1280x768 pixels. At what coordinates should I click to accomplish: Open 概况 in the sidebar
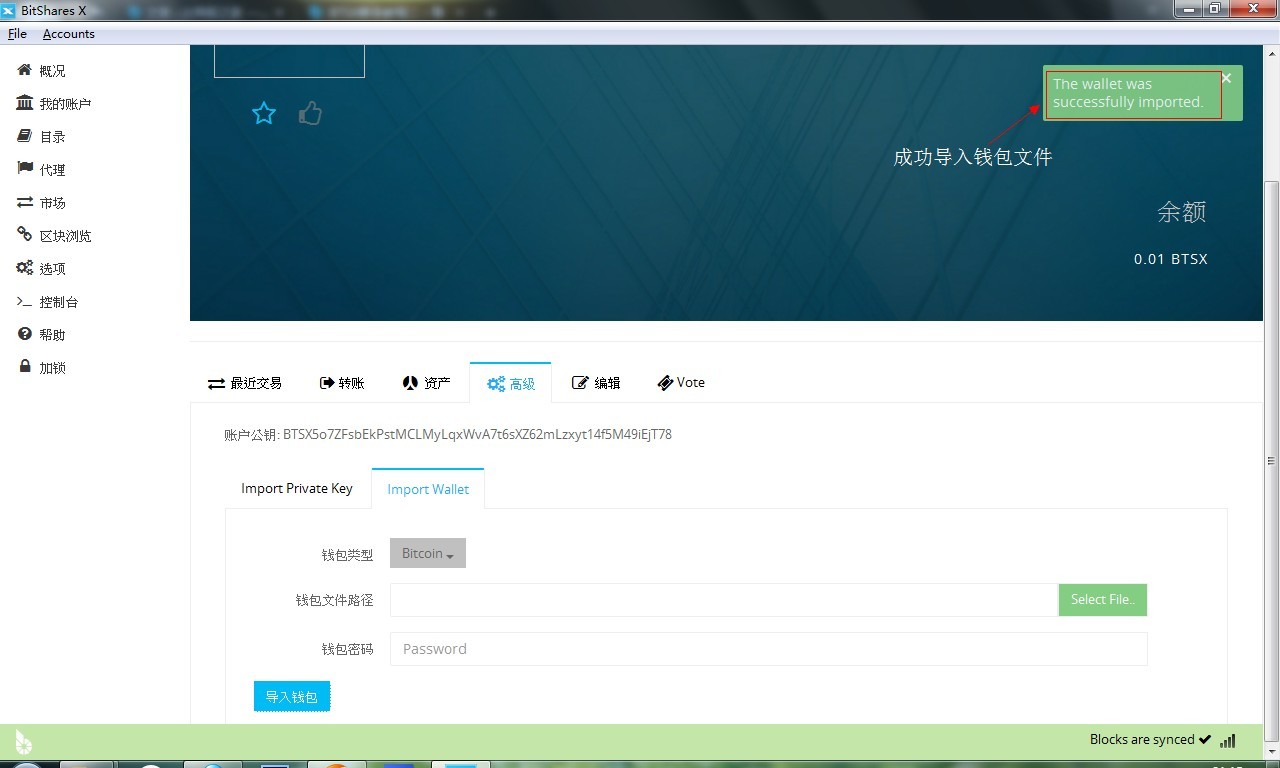click(x=52, y=71)
